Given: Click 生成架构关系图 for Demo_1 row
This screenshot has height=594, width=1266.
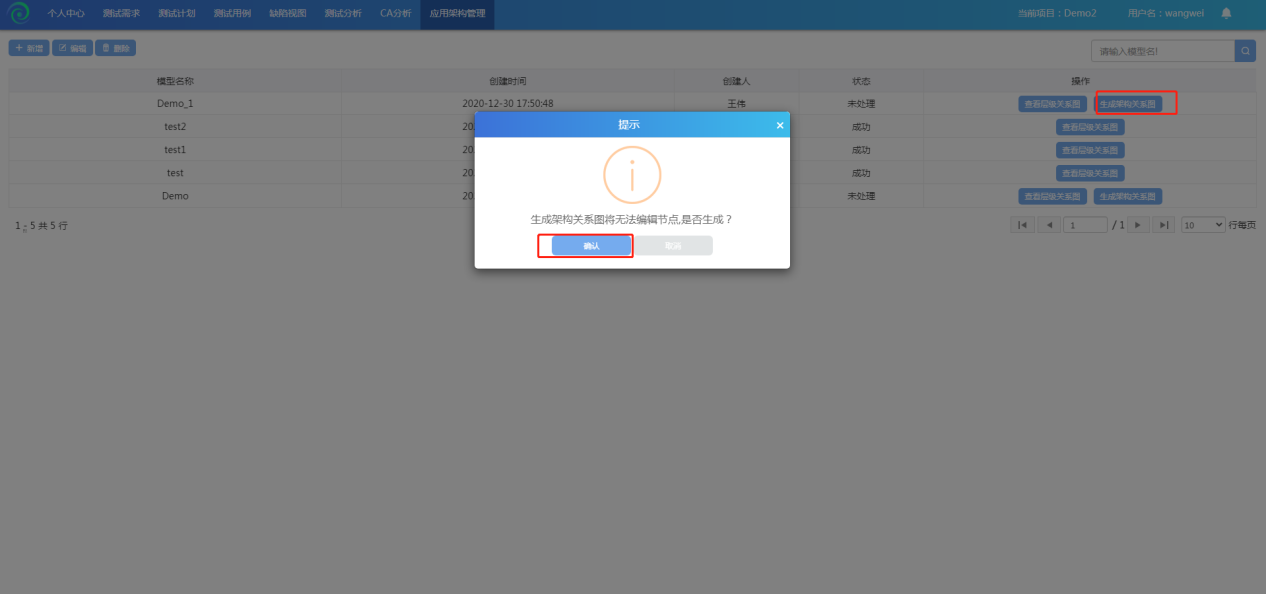Looking at the screenshot, I should pyautogui.click(x=1128, y=104).
